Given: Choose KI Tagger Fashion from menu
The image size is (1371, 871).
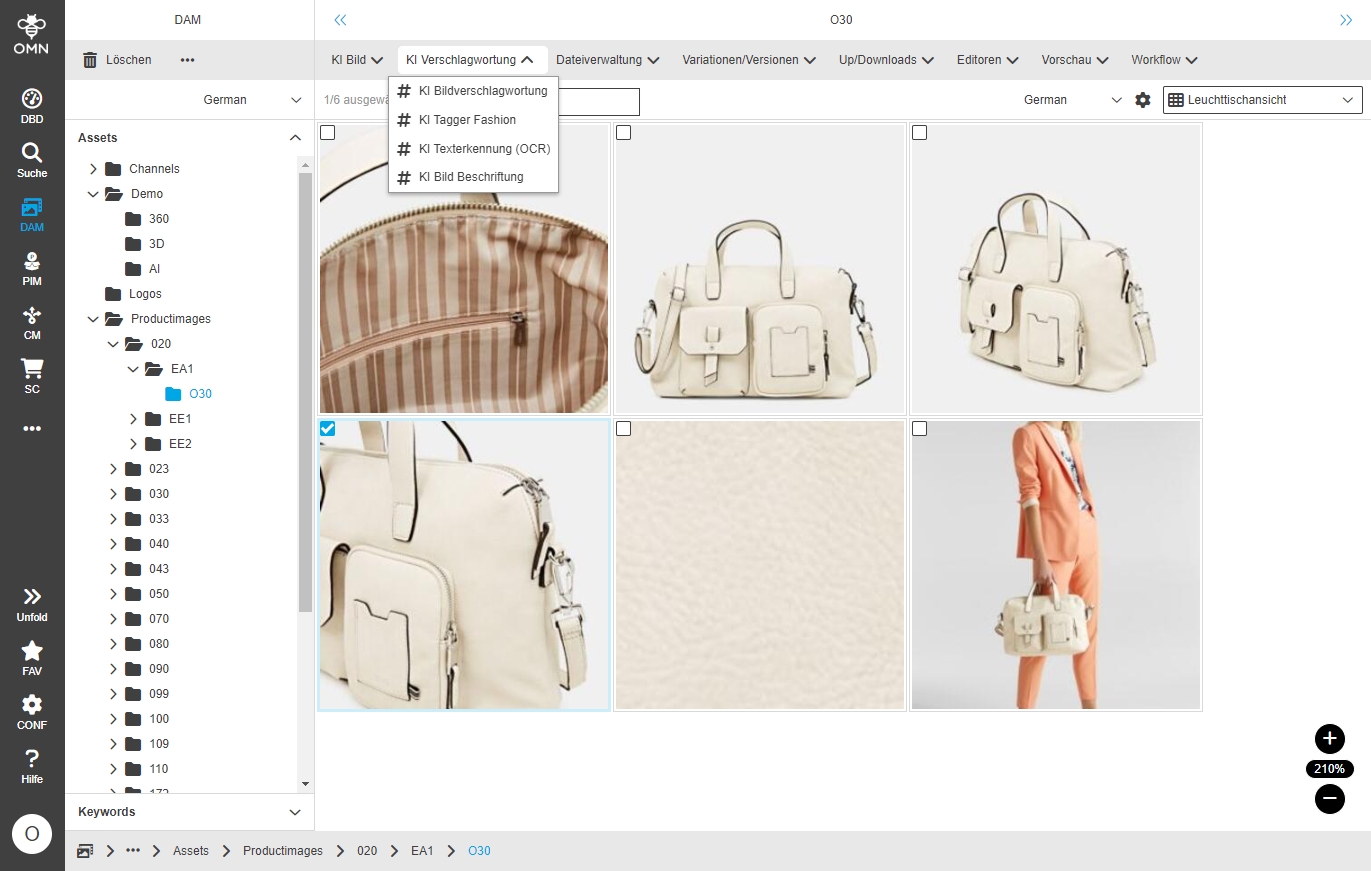Looking at the screenshot, I should (467, 120).
